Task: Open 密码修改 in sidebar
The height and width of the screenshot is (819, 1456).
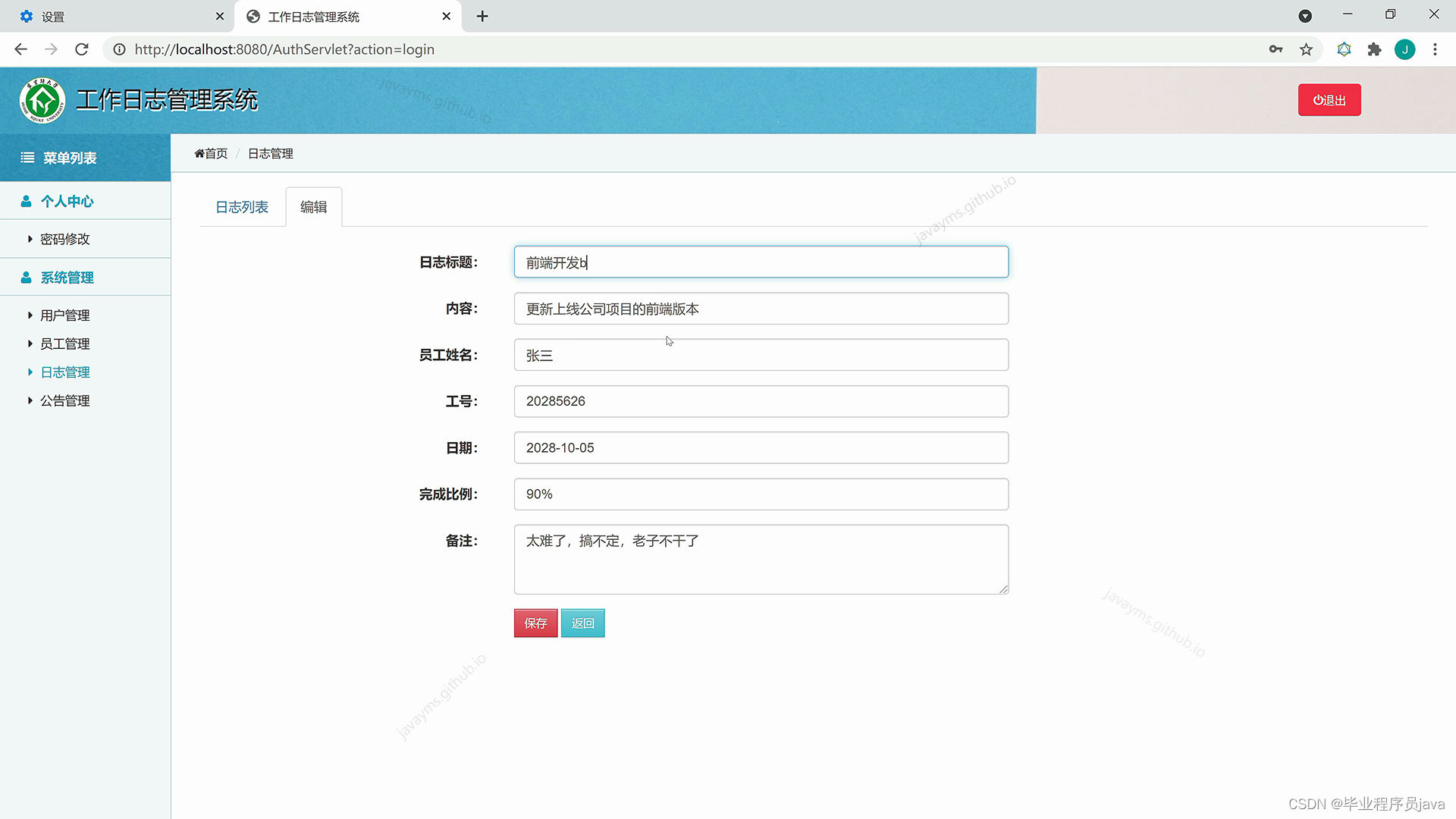Action: (65, 239)
